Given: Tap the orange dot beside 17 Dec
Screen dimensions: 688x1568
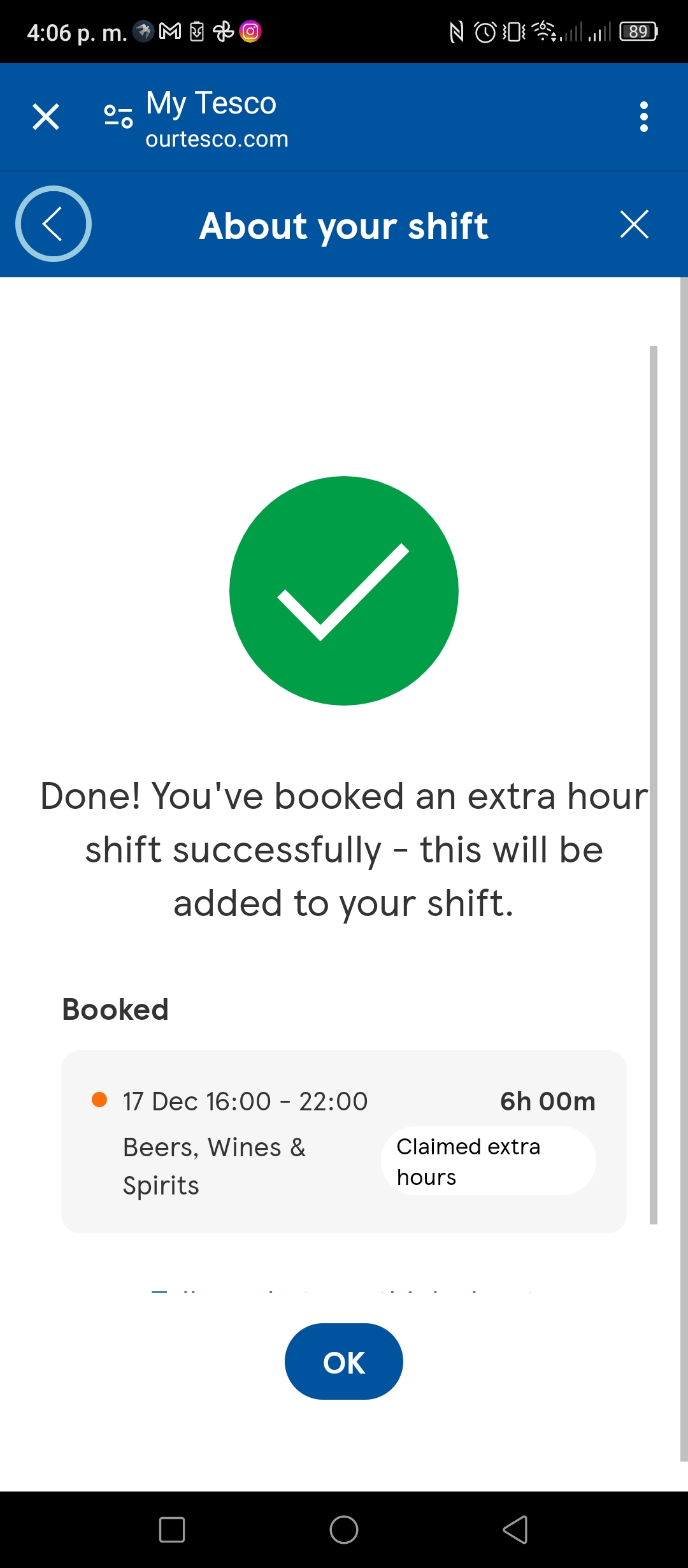Looking at the screenshot, I should click(x=99, y=1100).
